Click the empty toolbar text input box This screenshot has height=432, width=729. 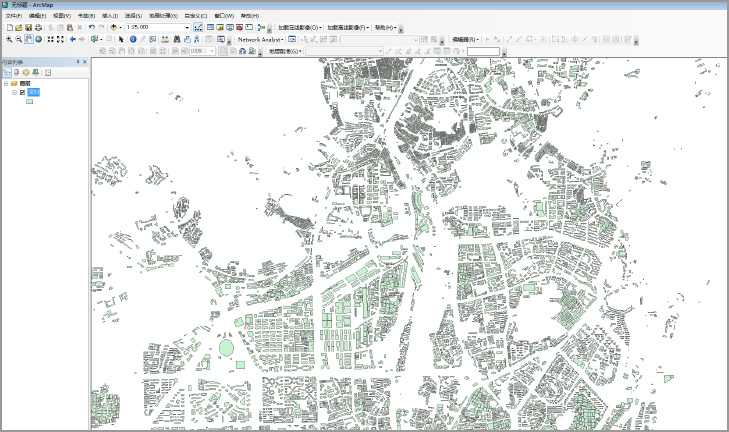(484, 51)
